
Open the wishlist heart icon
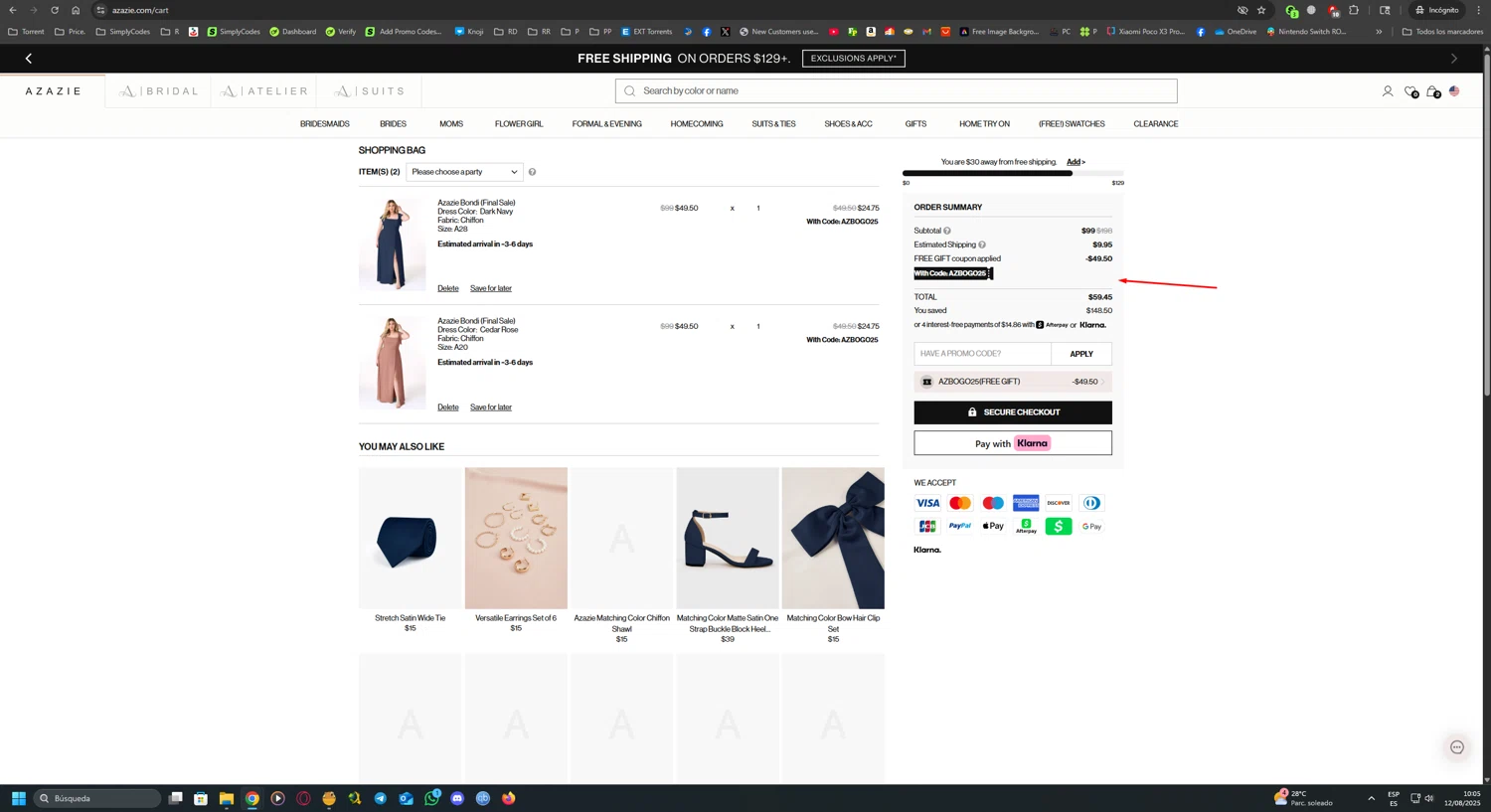[x=1410, y=91]
